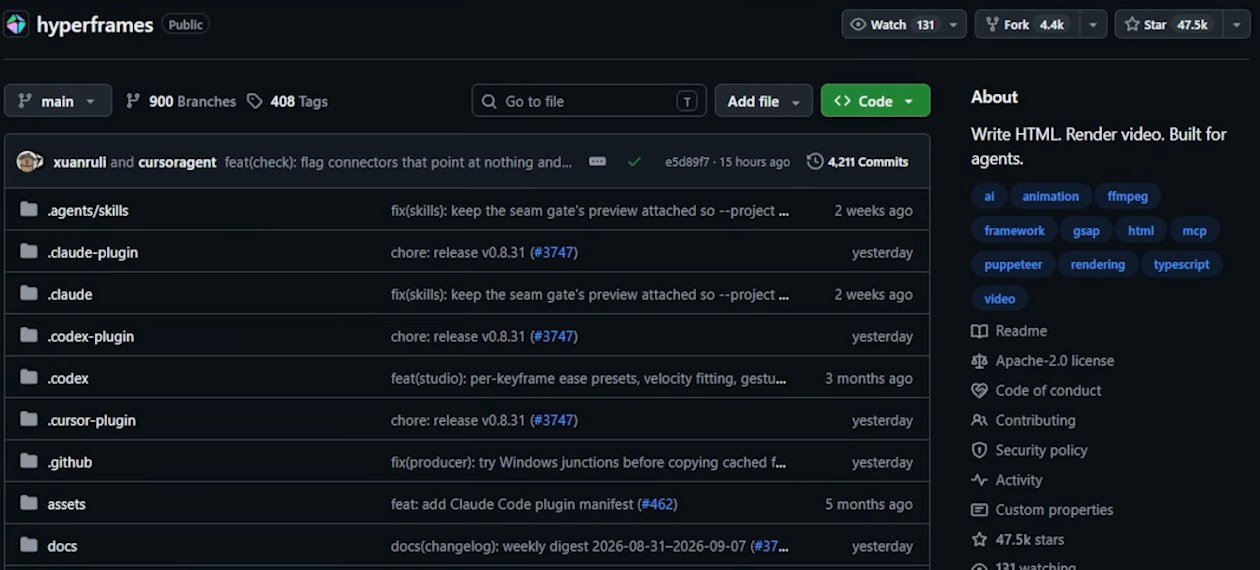Screen dimensions: 1260x570
Task: Click folder icon beside assets
Action: [28, 504]
